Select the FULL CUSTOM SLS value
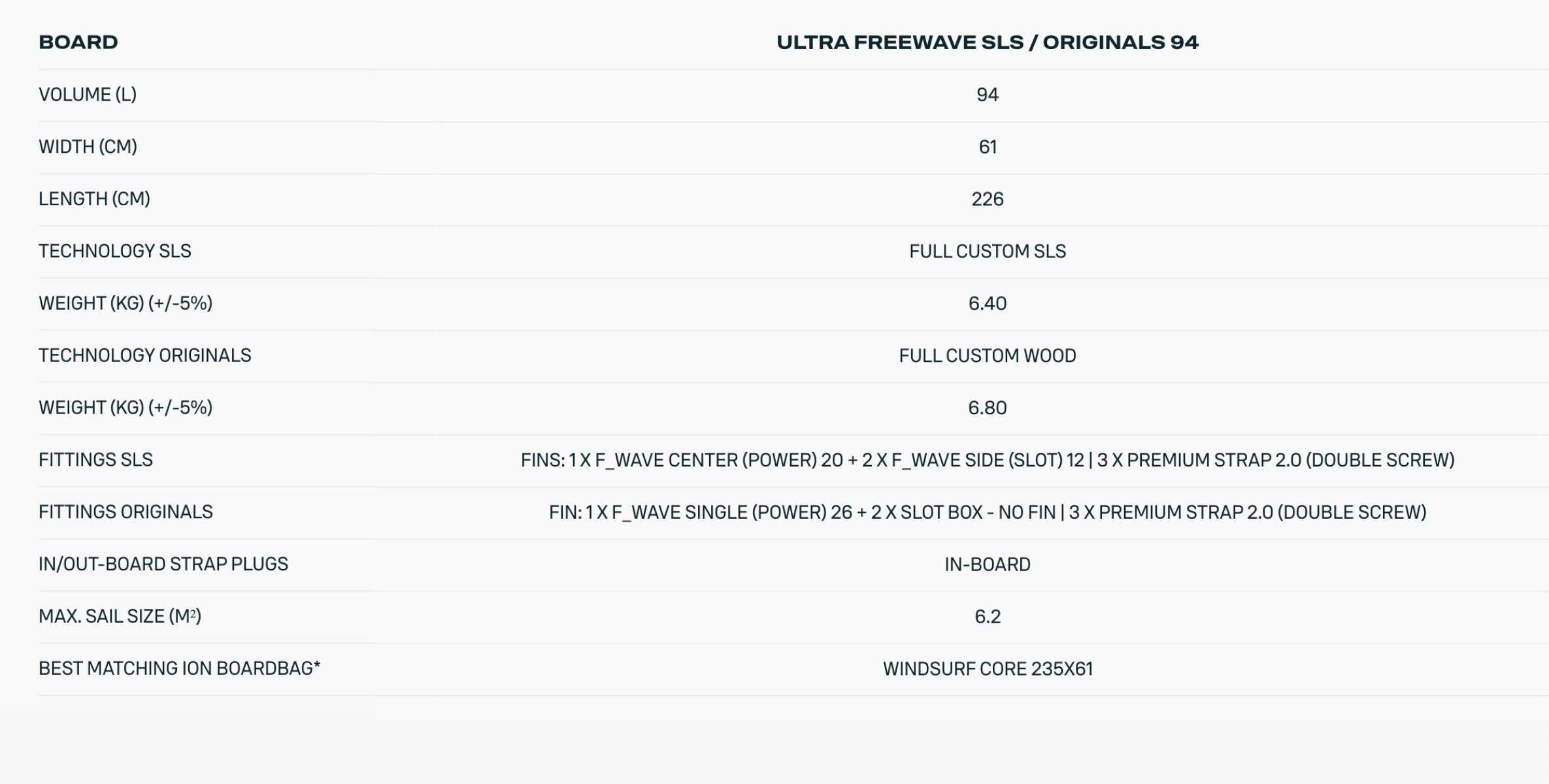Image resolution: width=1549 pixels, height=784 pixels. (987, 252)
